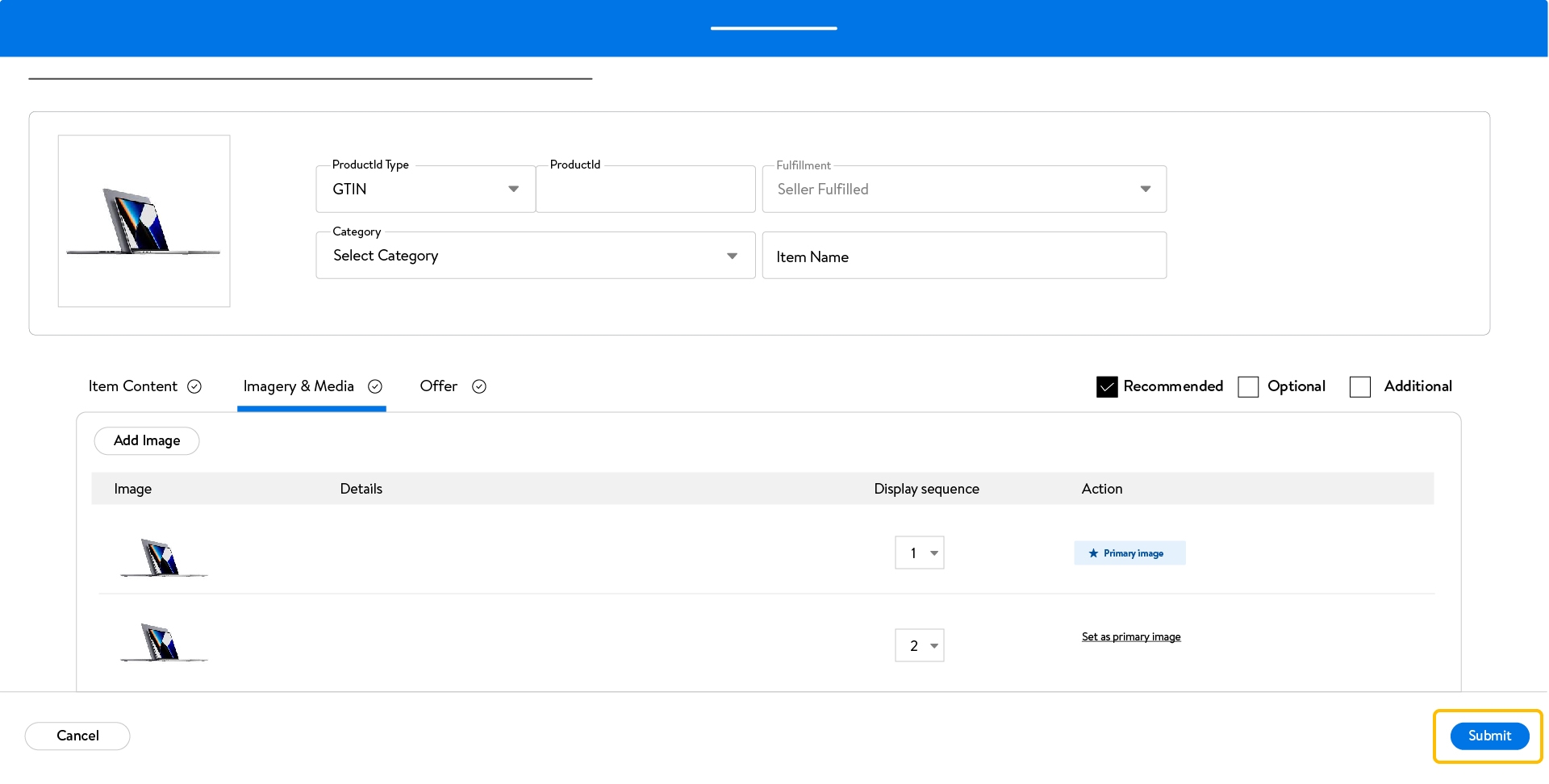Toggle the Recommended checkbox

pyautogui.click(x=1107, y=387)
